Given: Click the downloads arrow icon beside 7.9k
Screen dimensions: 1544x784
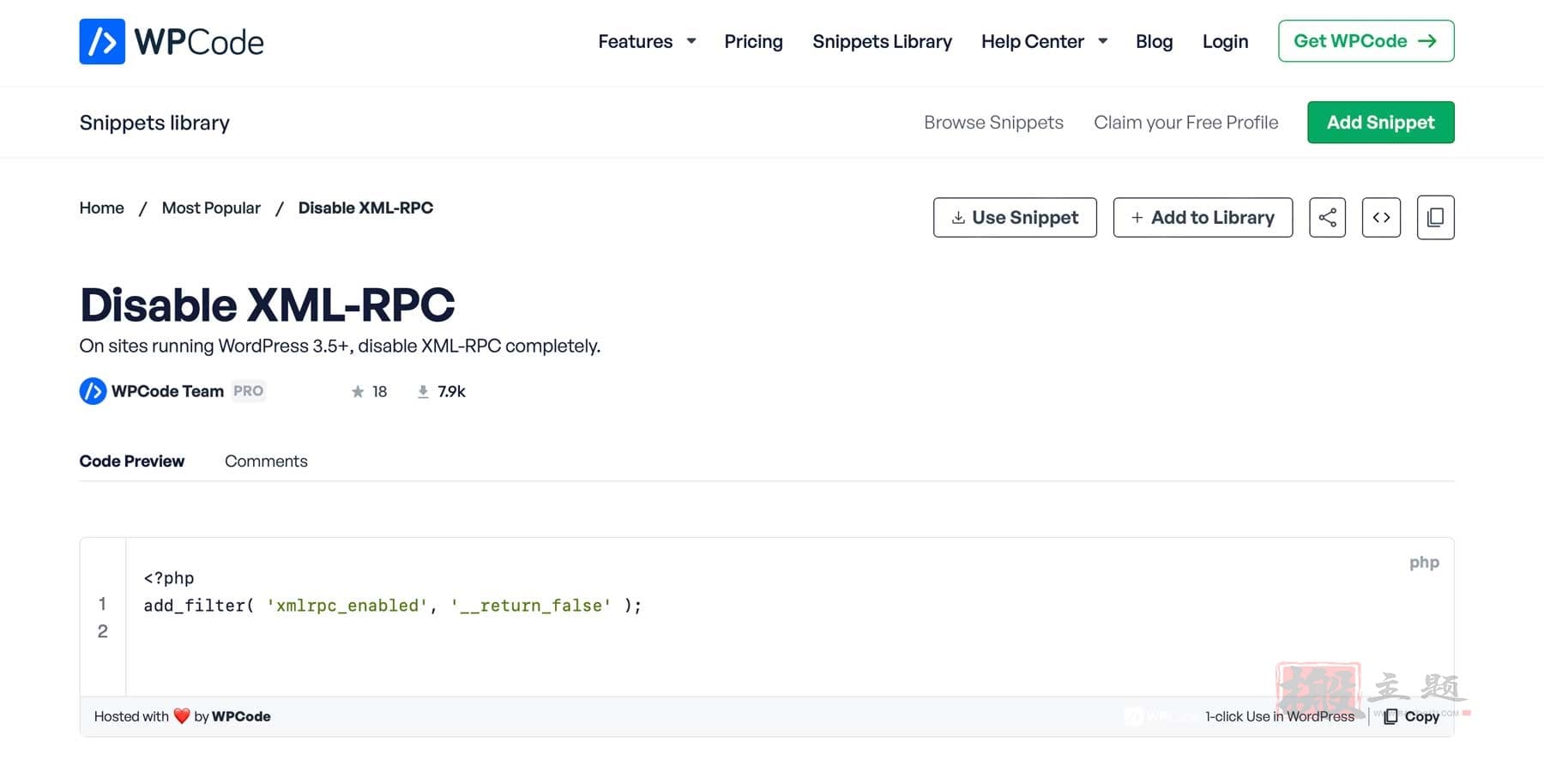Looking at the screenshot, I should click(x=423, y=392).
